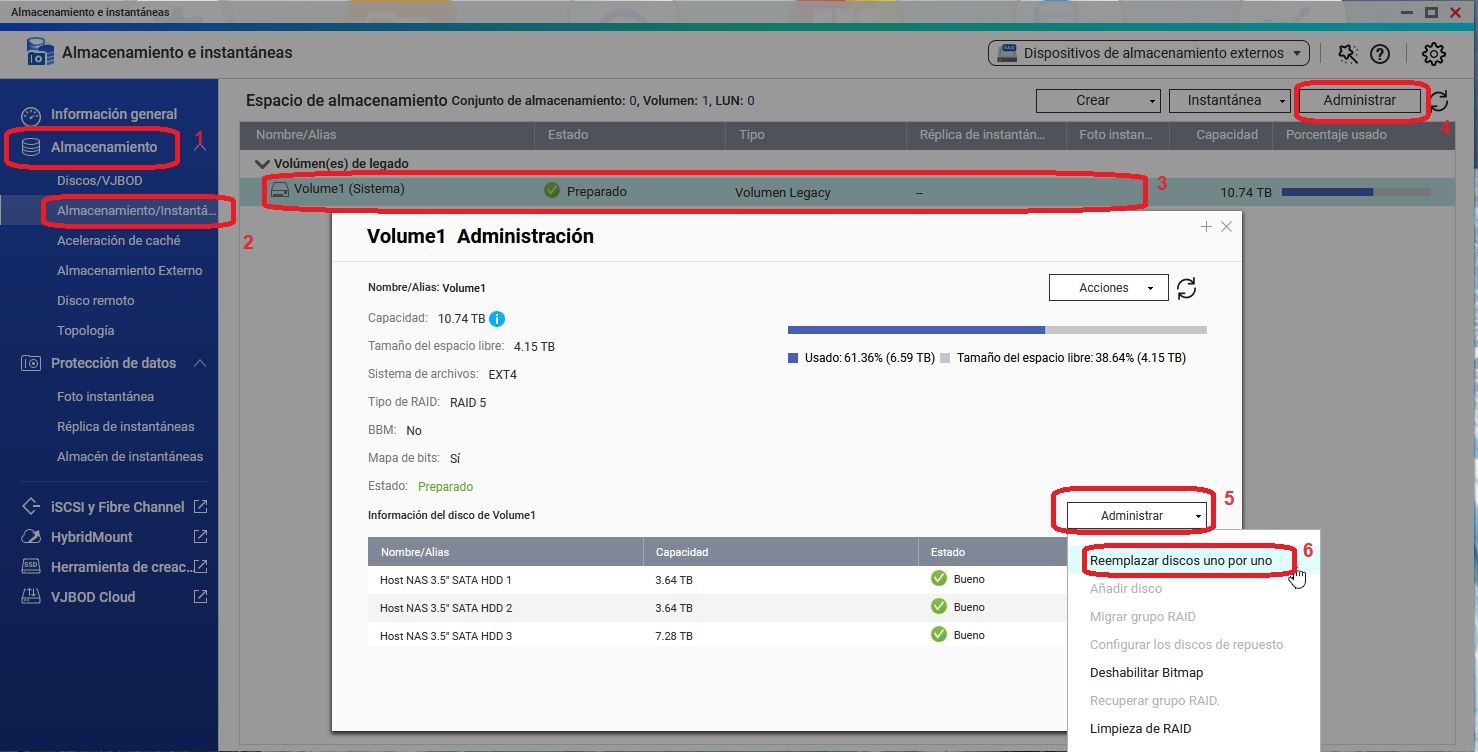The height and width of the screenshot is (752, 1478).
Task: Click the help question mark icon
Action: 1380,54
